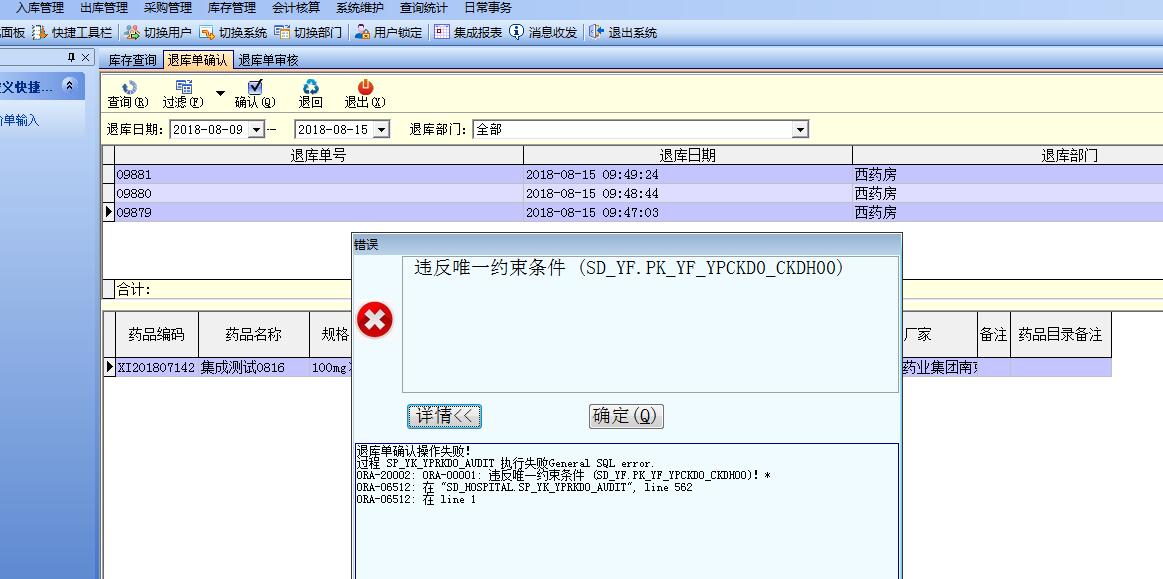The width and height of the screenshot is (1163, 579).
Task: Collapse the 快捷 sidebar section chevron
Action: (70, 86)
